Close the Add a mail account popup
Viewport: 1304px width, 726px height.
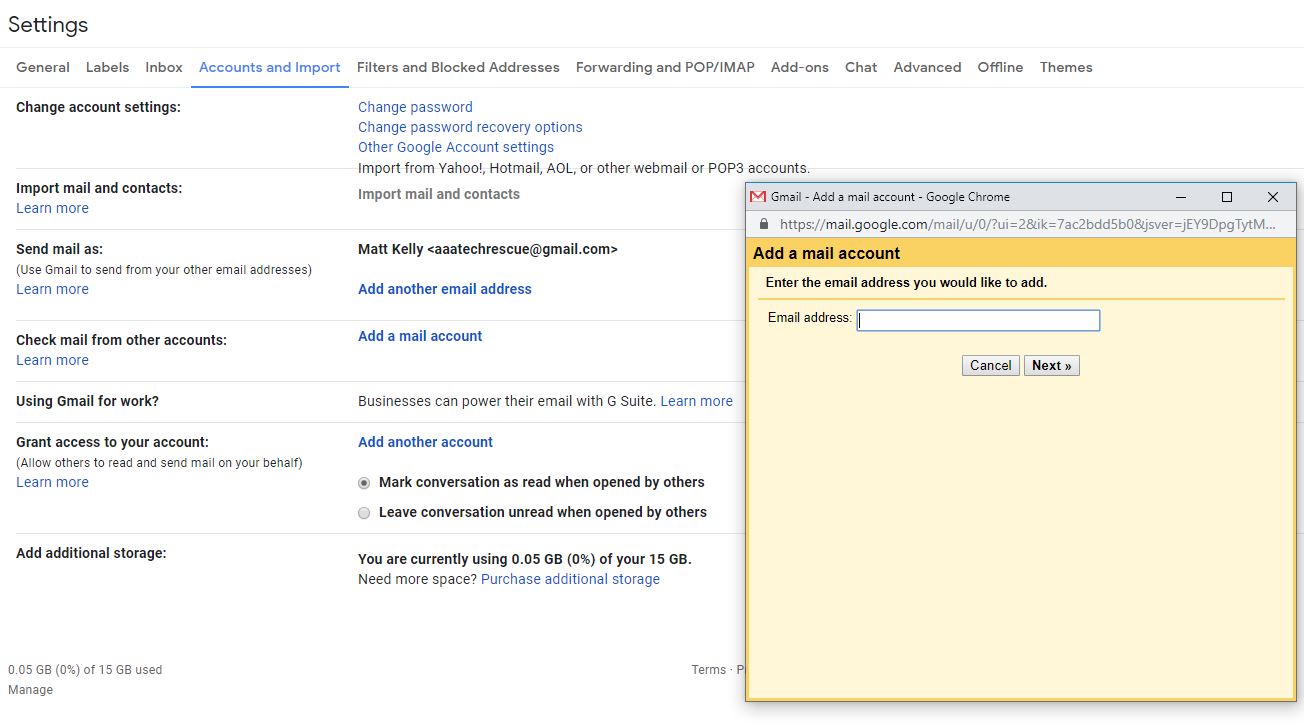pyautogui.click(x=1273, y=197)
